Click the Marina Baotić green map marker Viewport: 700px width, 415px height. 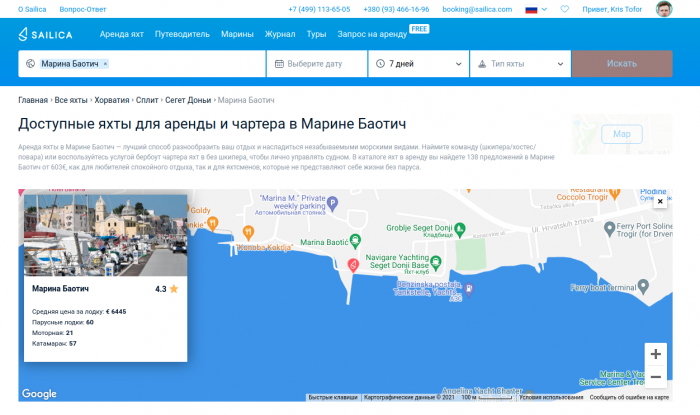(x=355, y=241)
